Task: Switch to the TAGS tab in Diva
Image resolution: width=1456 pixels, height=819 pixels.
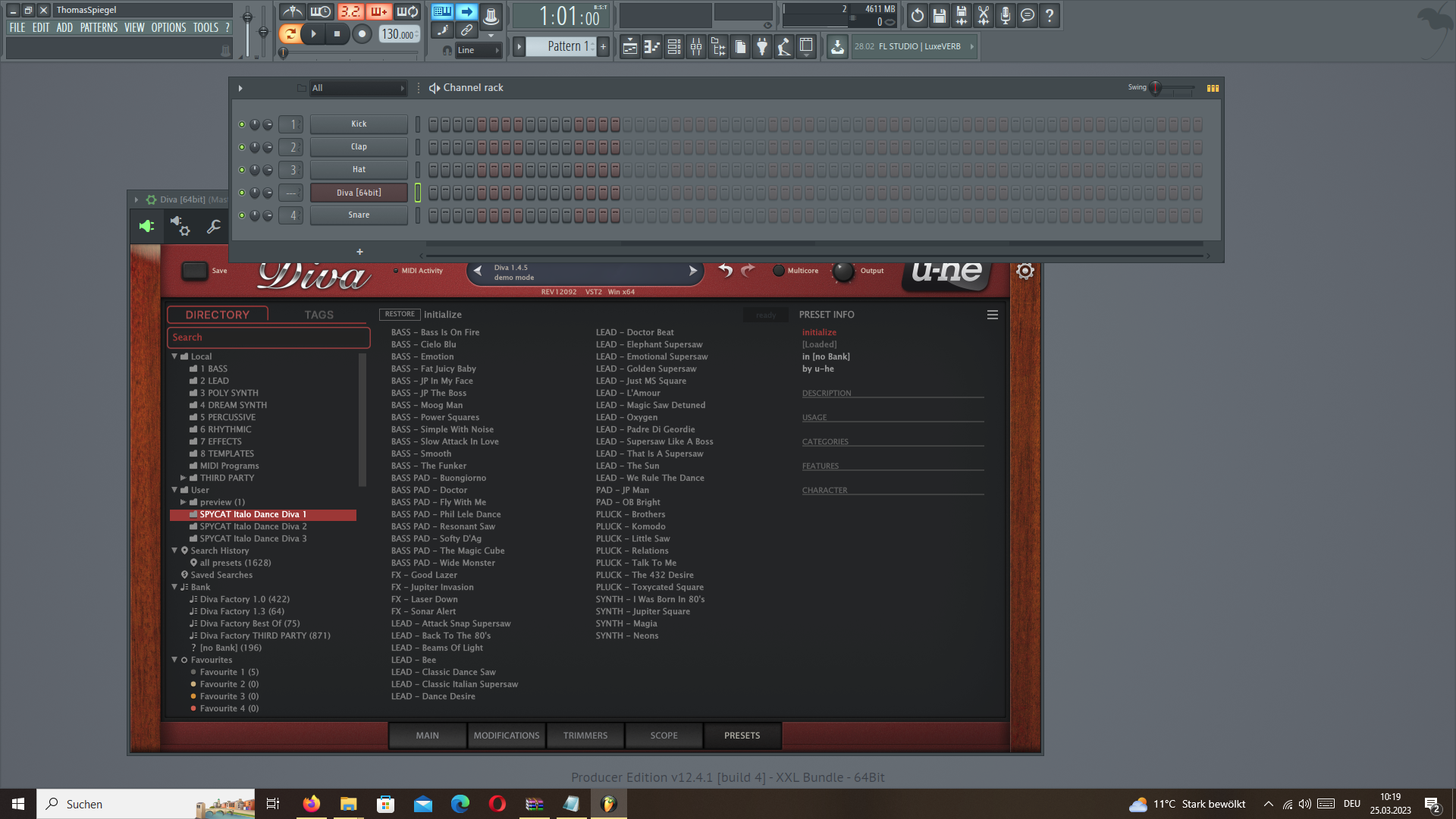Action: coord(318,315)
